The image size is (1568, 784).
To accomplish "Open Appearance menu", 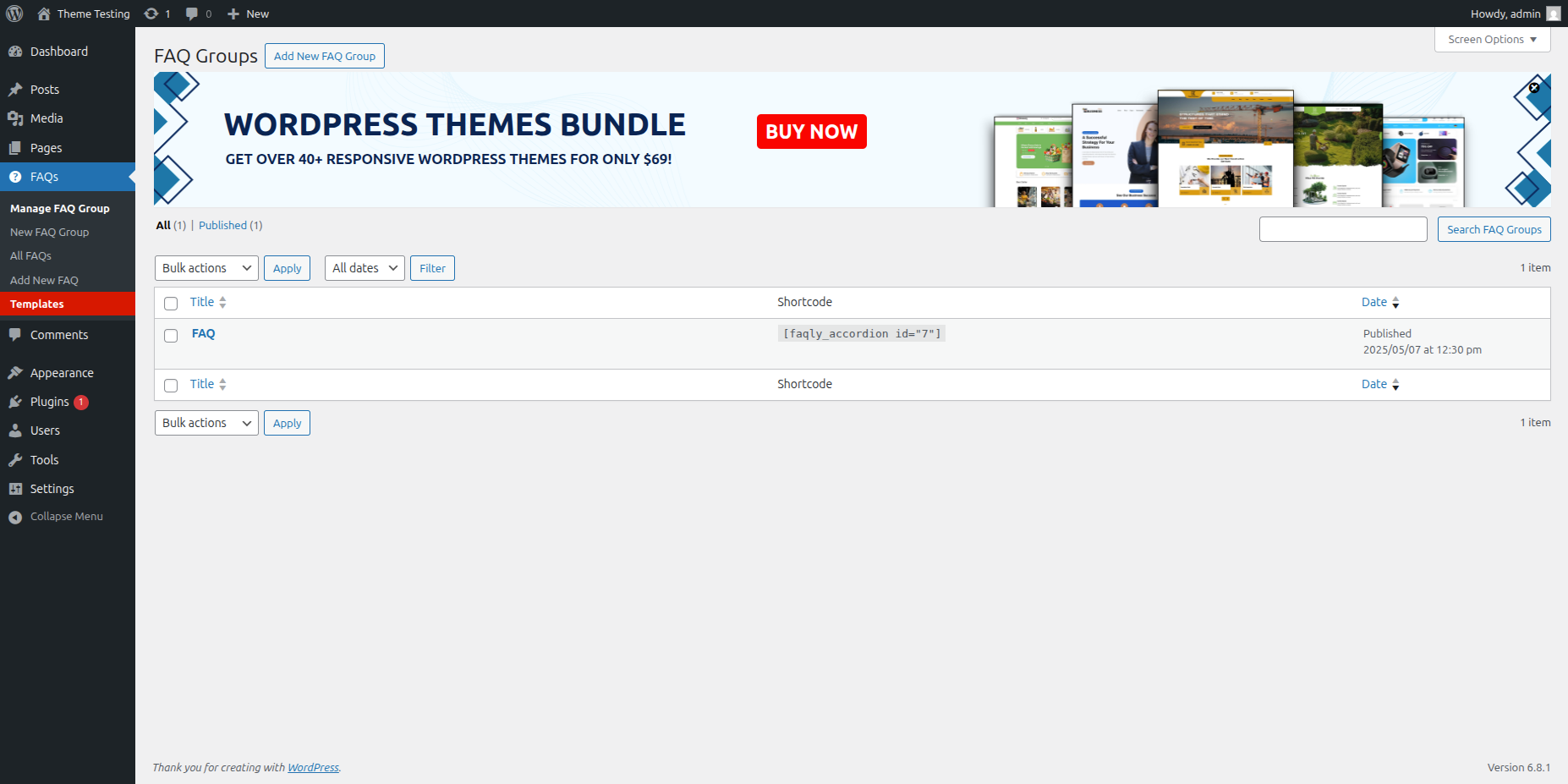I will pos(68,373).
